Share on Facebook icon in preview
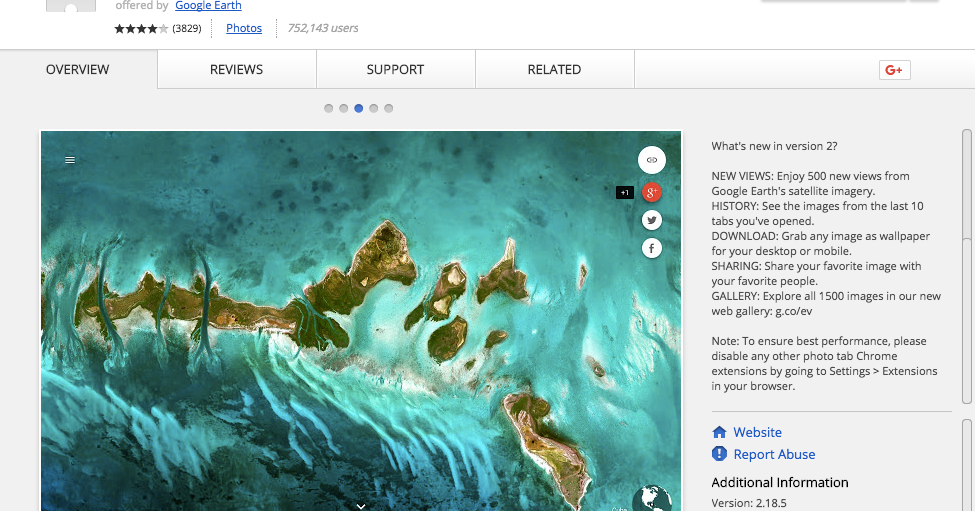The image size is (975, 511). tap(652, 249)
